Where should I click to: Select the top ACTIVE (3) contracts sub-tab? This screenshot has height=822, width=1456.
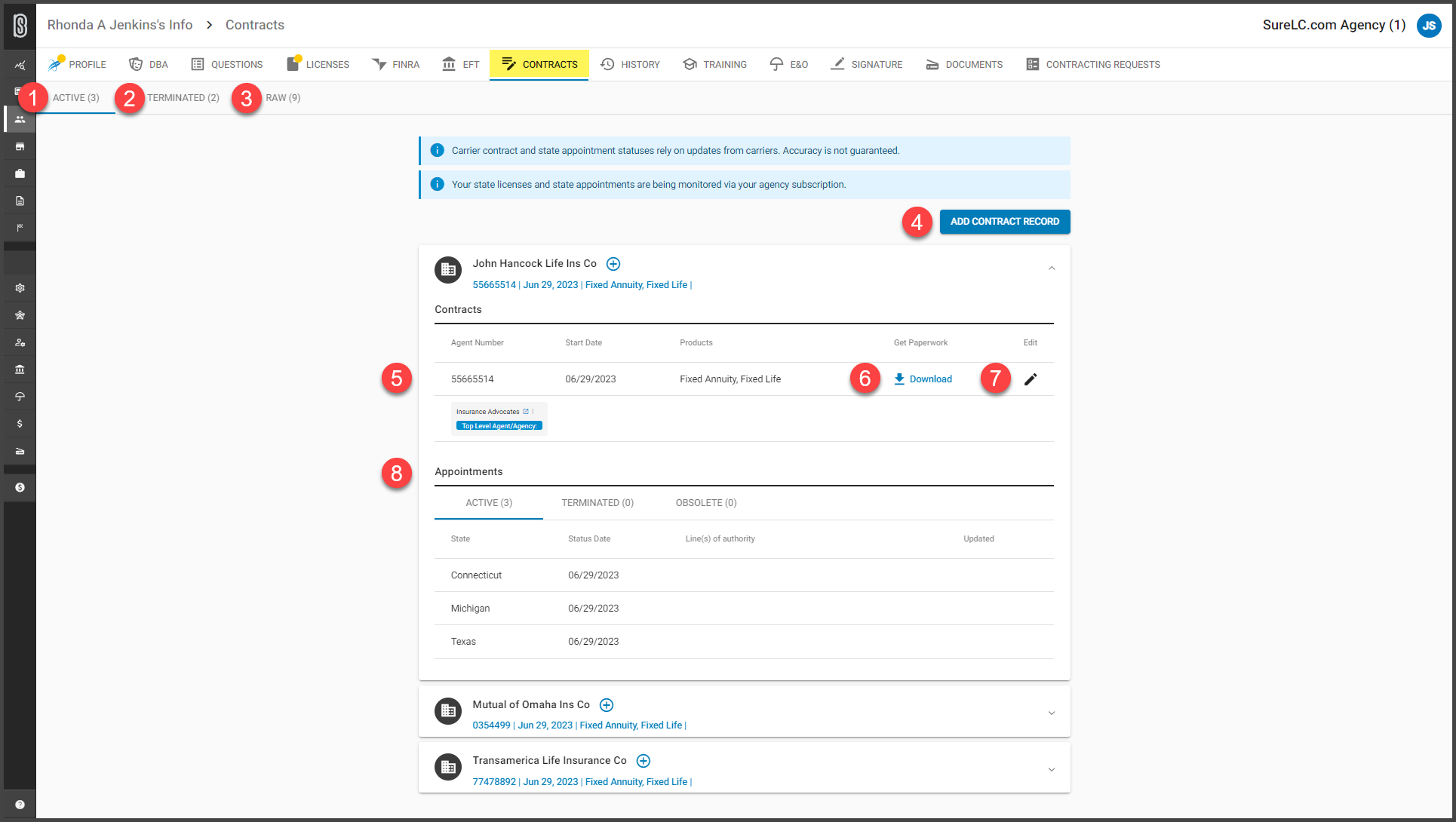(x=76, y=98)
